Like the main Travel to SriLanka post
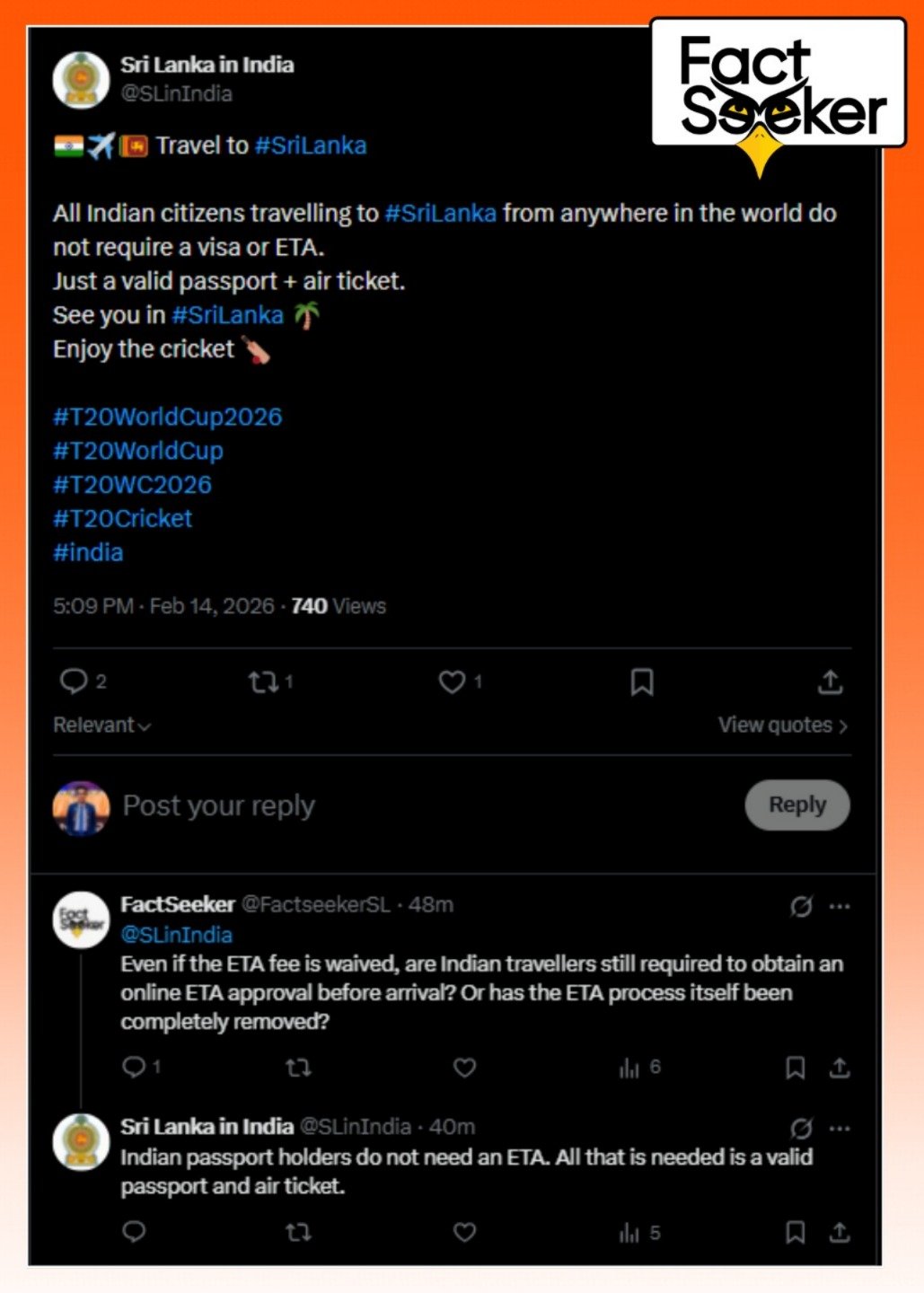 coord(452,682)
